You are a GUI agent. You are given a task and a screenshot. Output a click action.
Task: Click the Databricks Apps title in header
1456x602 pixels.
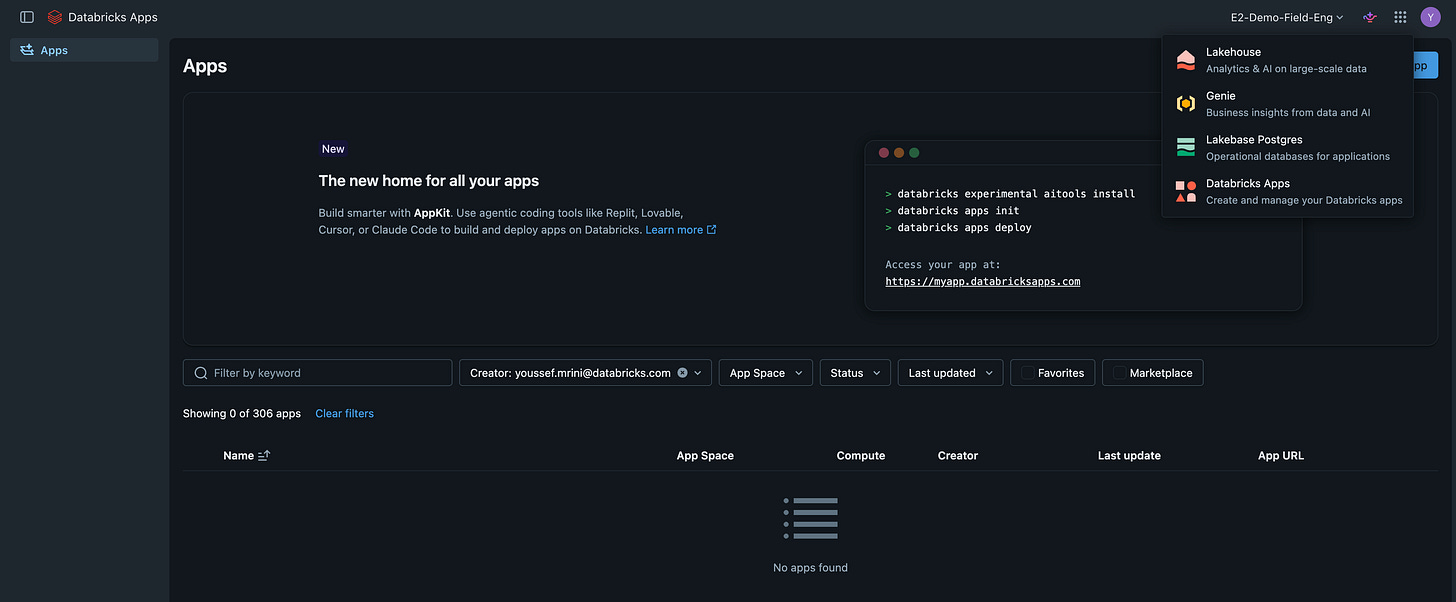(113, 17)
